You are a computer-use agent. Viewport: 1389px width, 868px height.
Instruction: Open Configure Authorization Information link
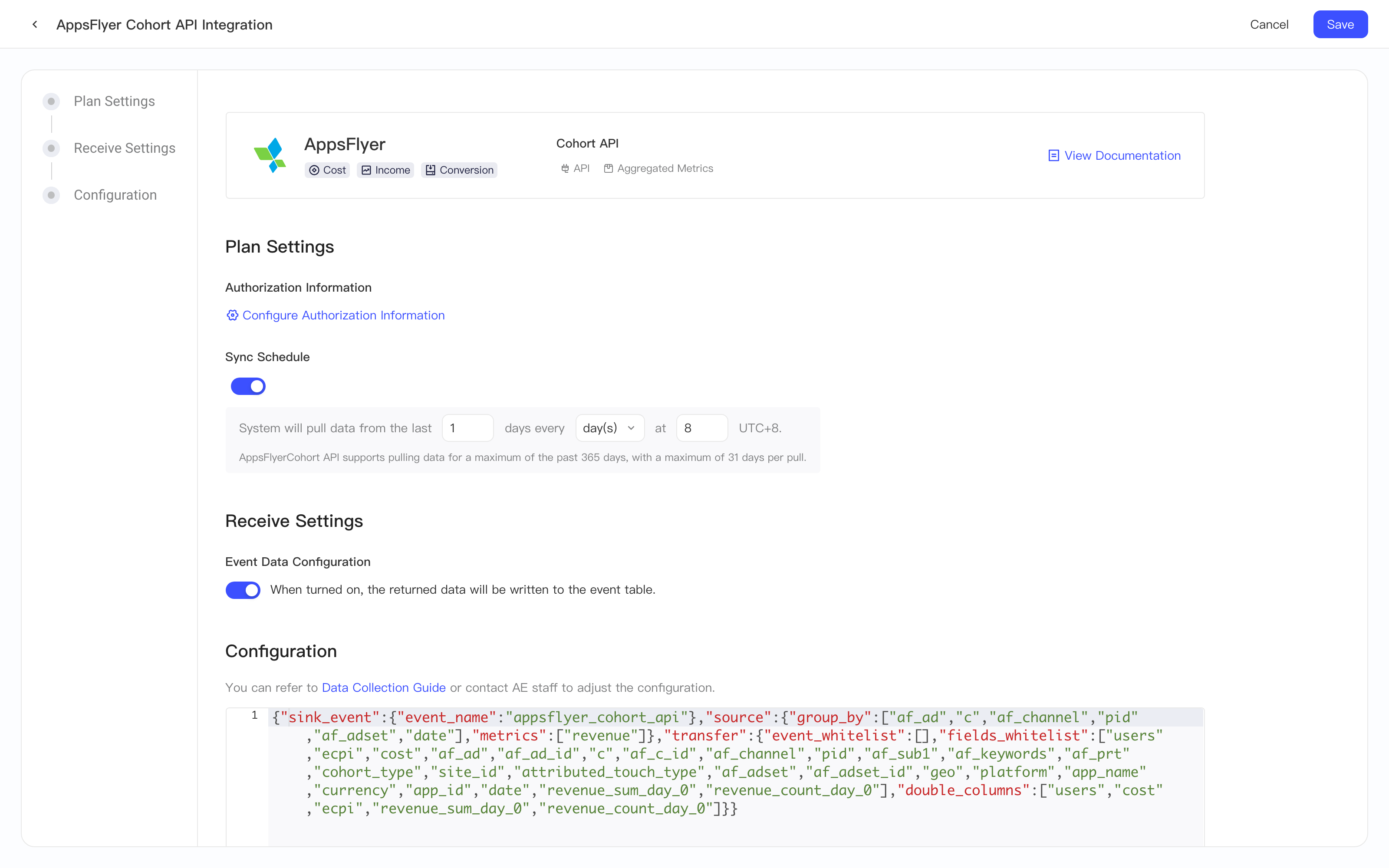(335, 315)
